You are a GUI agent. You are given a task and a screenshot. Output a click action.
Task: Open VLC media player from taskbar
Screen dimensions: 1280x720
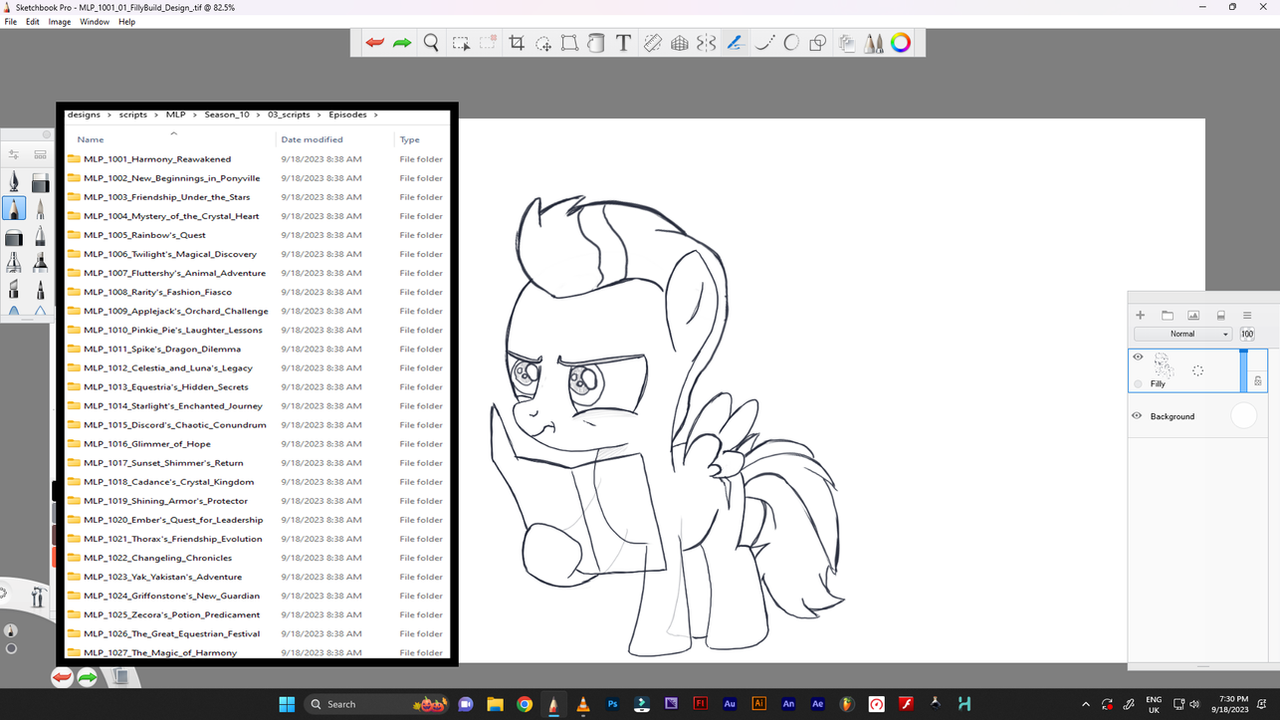point(583,704)
